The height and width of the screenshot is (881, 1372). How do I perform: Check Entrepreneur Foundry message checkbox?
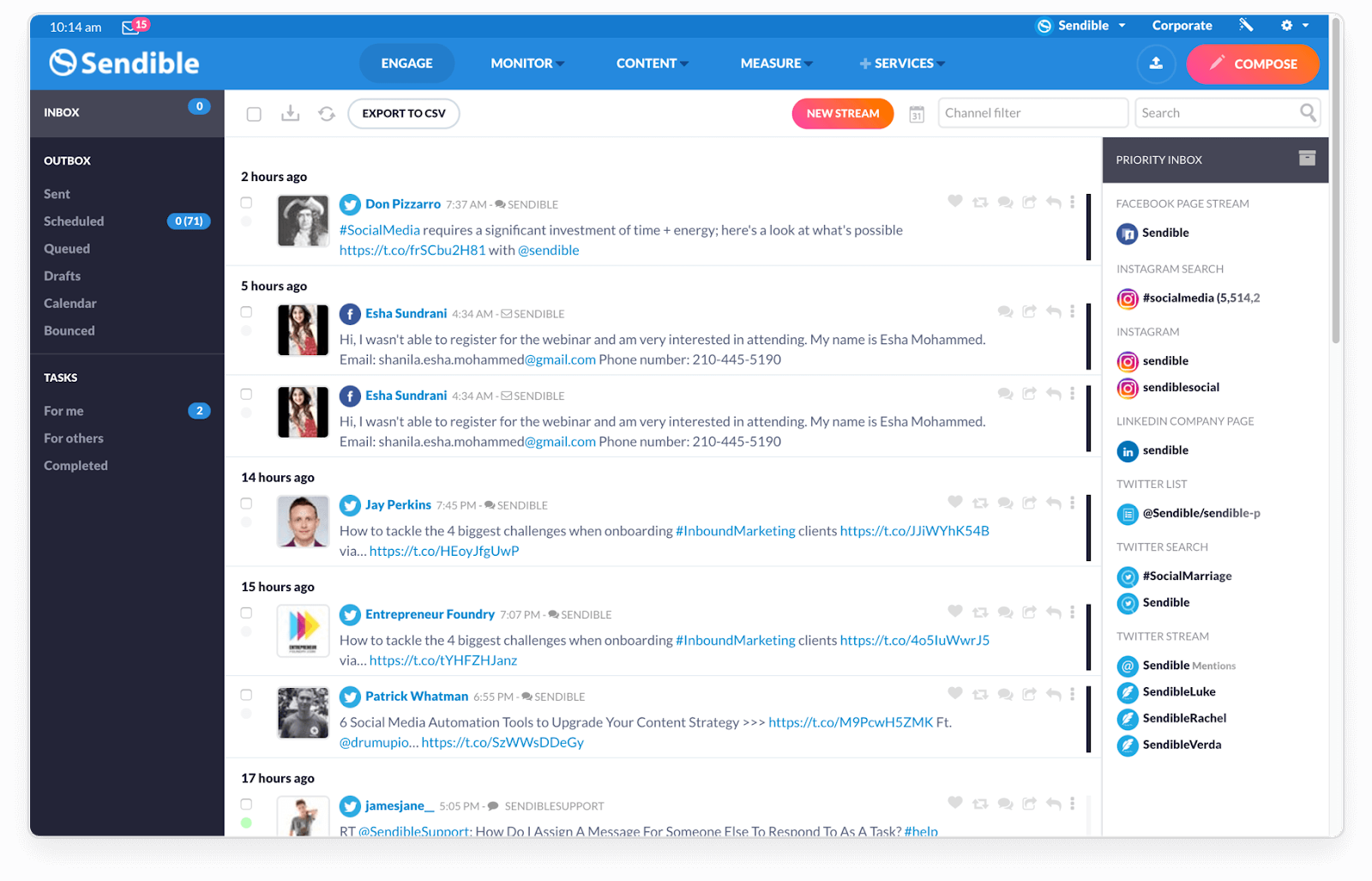246,613
